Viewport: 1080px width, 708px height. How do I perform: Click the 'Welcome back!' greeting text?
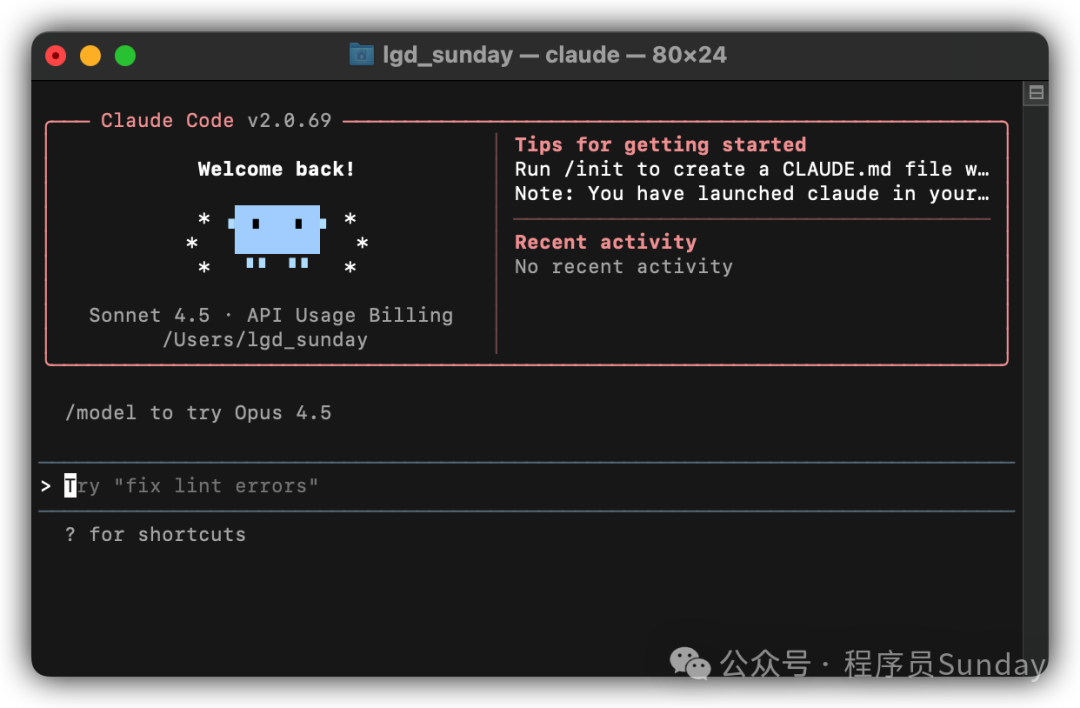(x=276, y=168)
